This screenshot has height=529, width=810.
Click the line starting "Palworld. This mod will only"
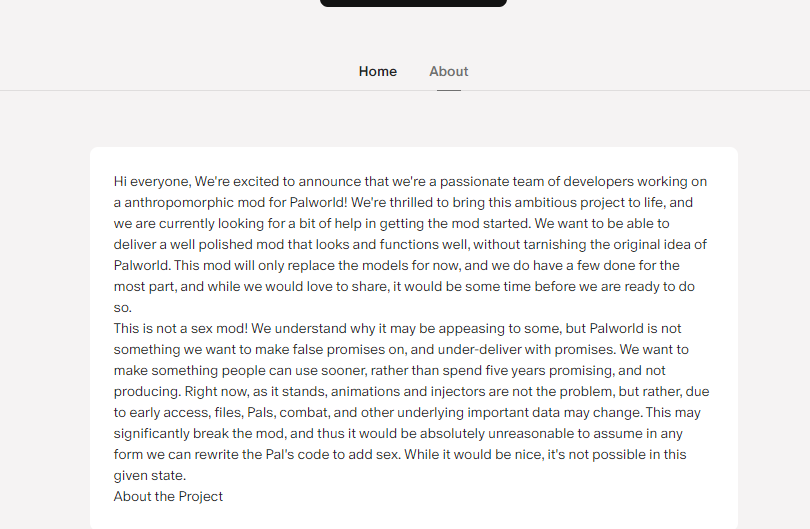click(x=397, y=266)
